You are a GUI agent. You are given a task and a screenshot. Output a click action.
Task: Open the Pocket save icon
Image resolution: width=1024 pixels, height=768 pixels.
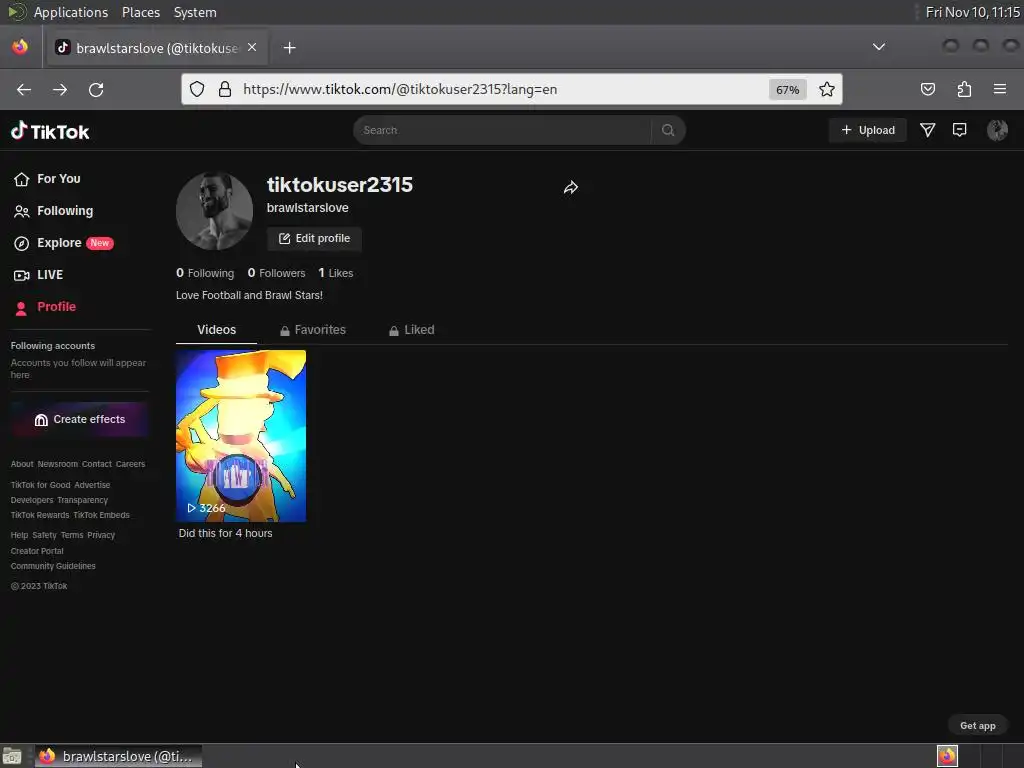(x=927, y=89)
